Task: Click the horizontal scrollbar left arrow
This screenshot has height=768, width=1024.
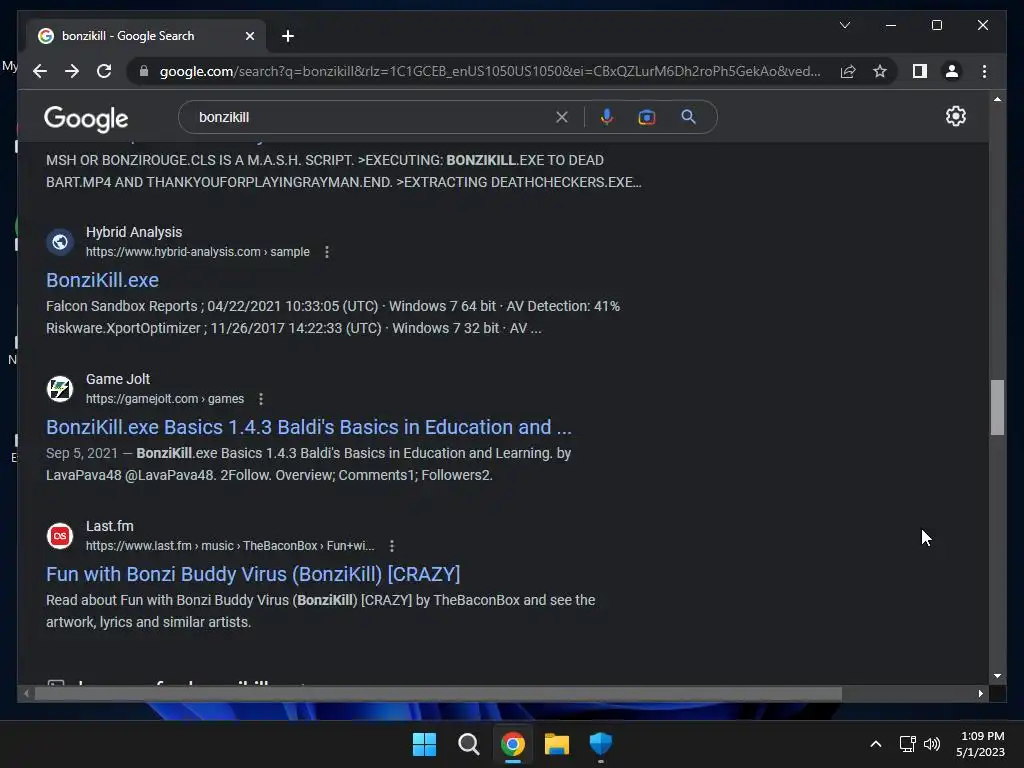Action: point(26,694)
